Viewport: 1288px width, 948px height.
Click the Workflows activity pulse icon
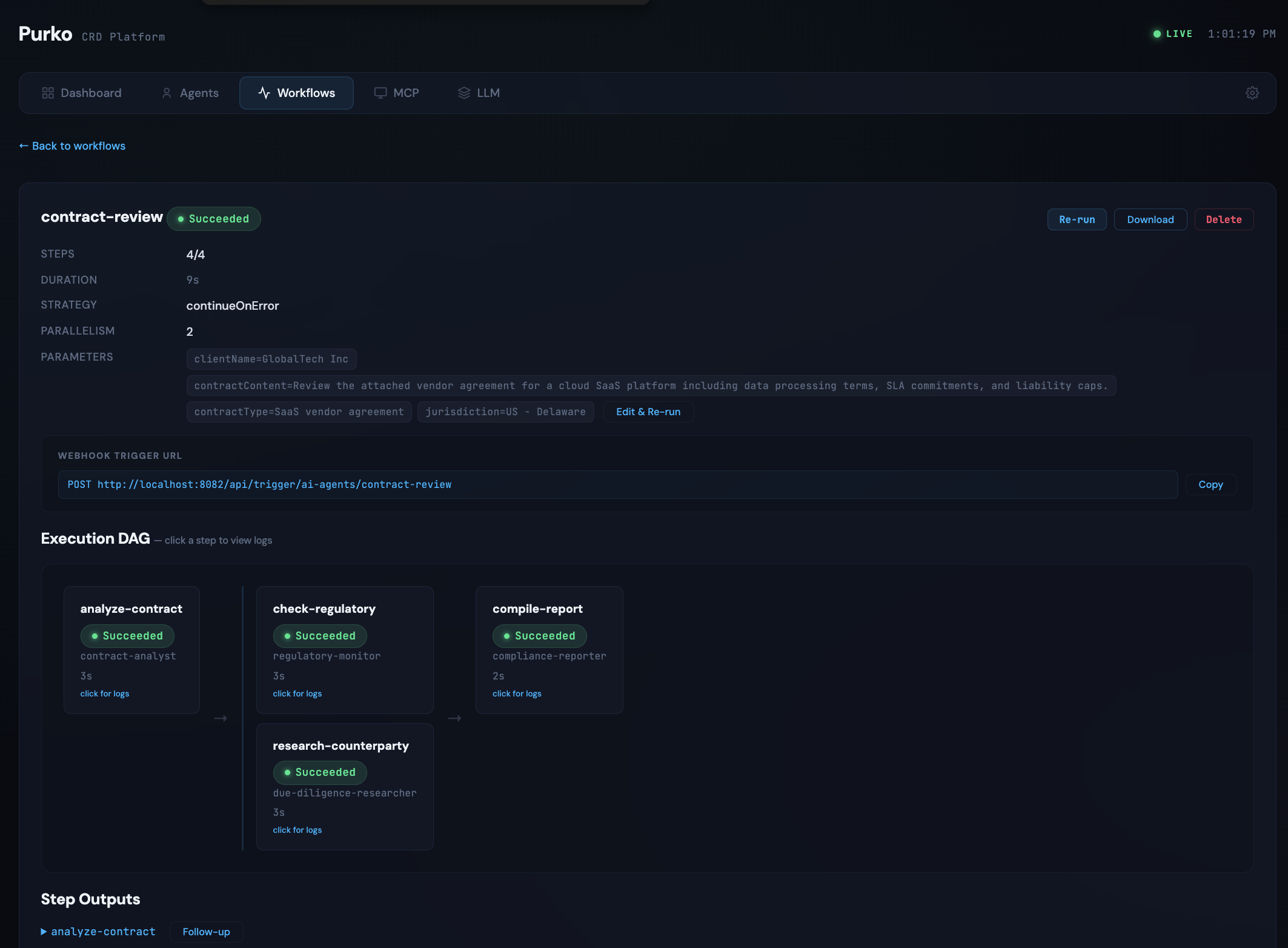pos(264,93)
